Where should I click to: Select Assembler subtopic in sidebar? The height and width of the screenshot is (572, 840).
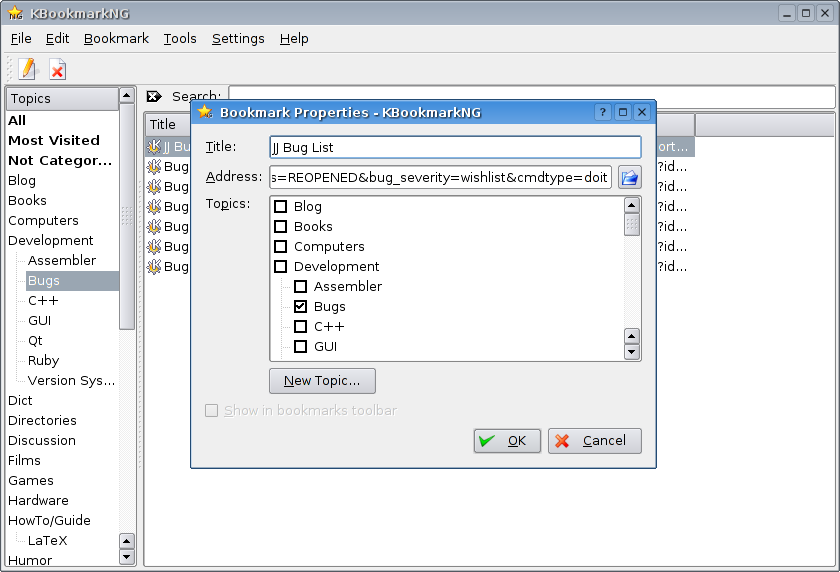pos(62,260)
